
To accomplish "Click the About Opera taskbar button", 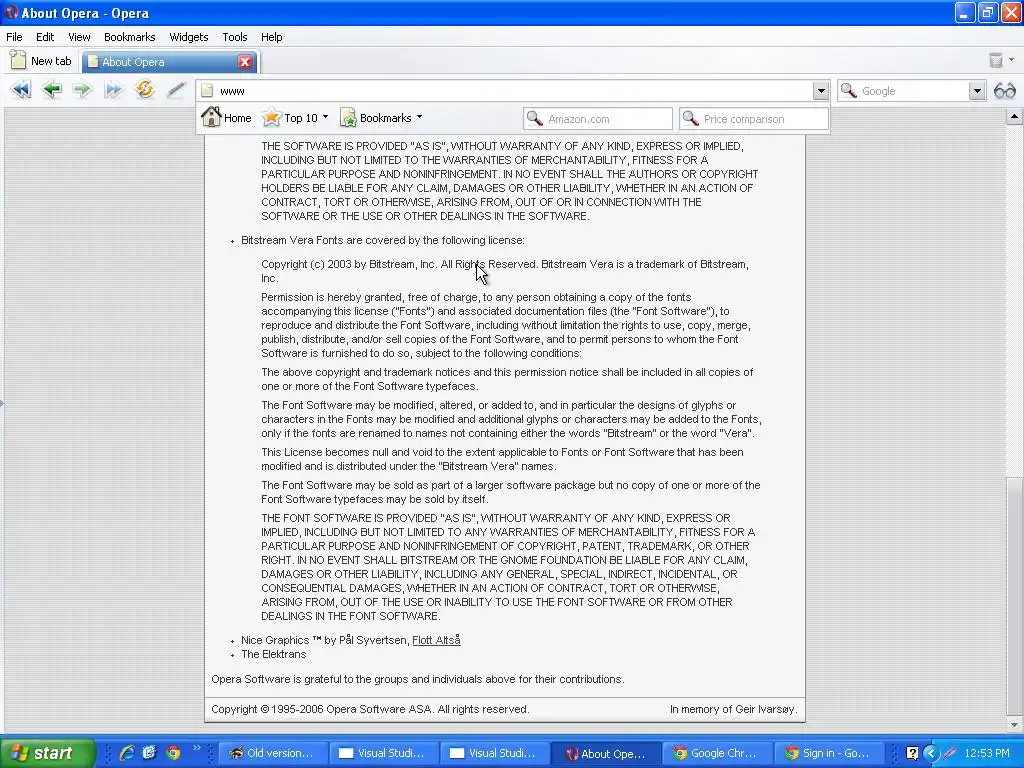I will pyautogui.click(x=605, y=753).
